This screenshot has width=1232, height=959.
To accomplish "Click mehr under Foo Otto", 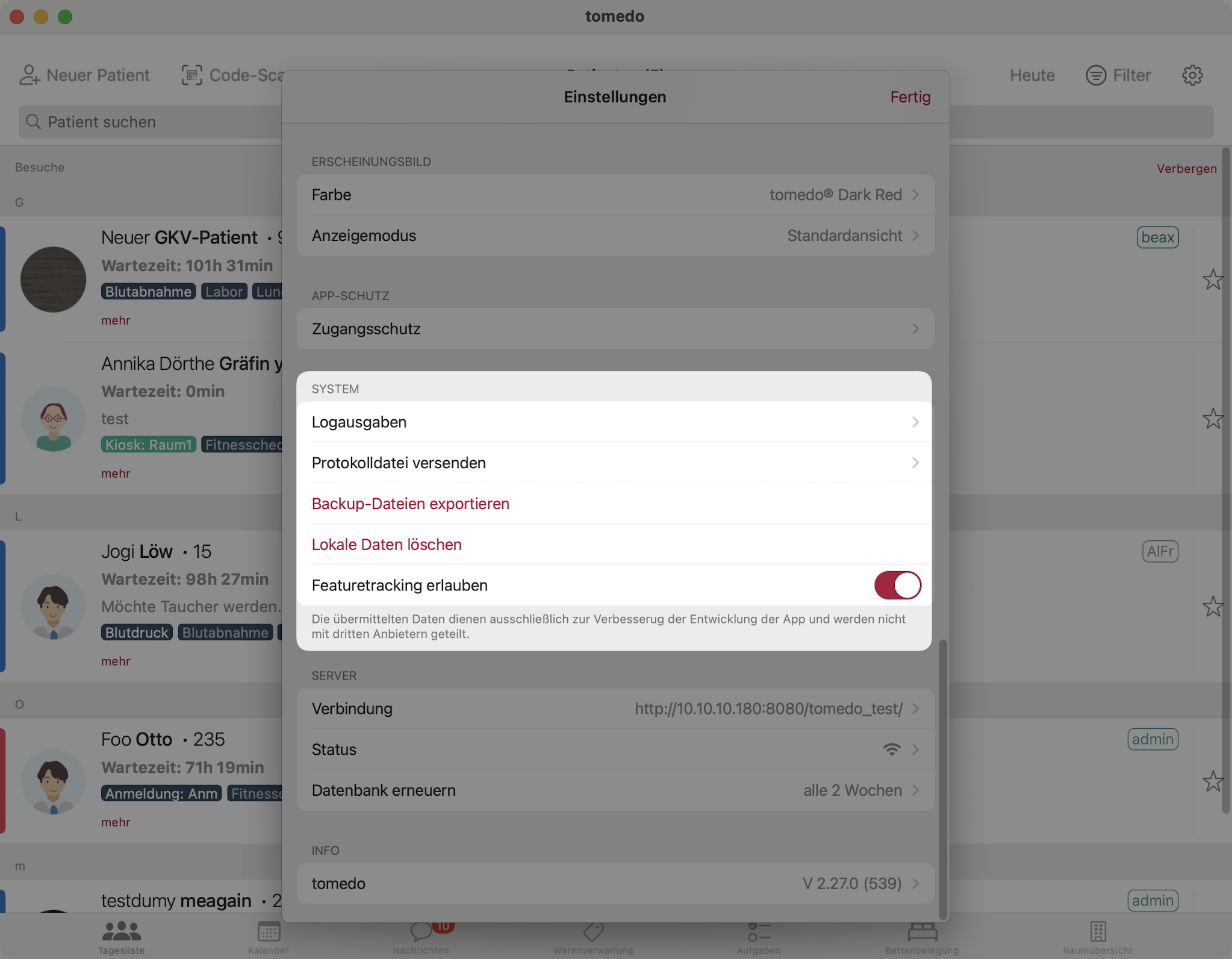I will [116, 822].
